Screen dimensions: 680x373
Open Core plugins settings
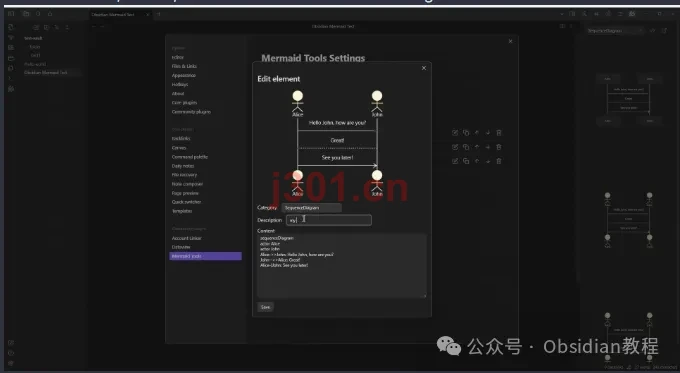(x=184, y=103)
